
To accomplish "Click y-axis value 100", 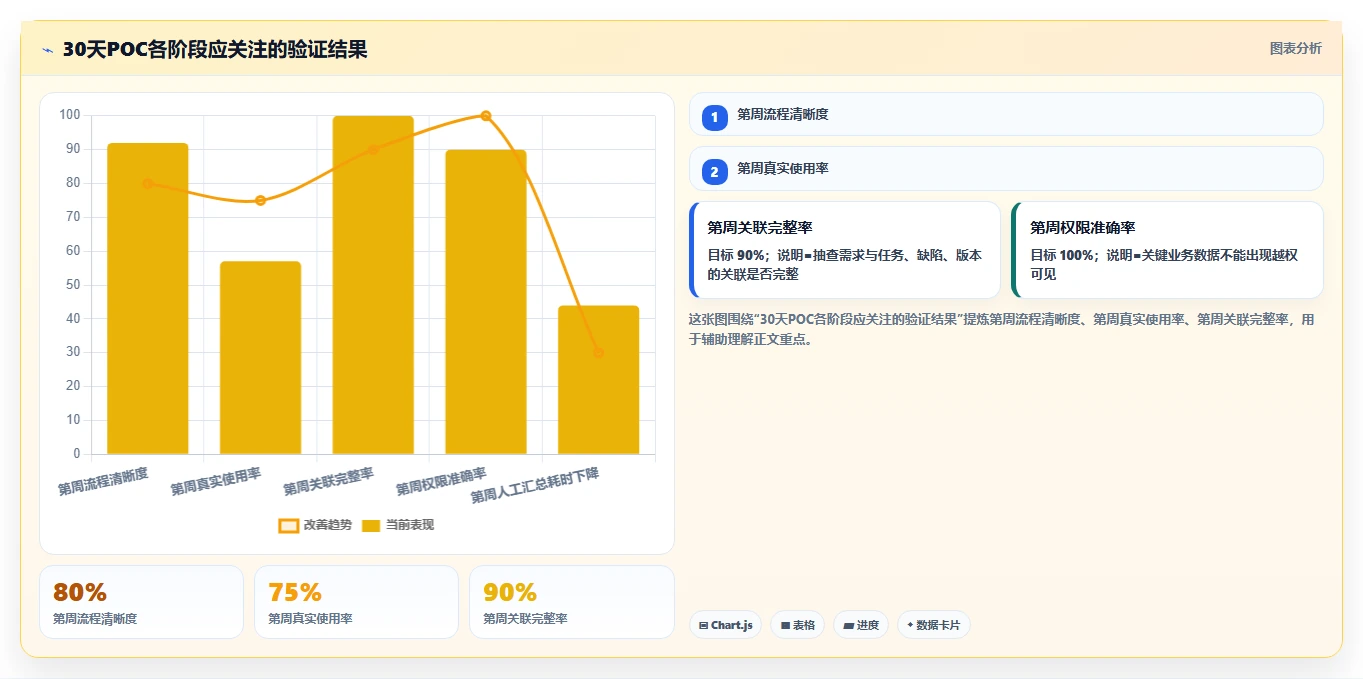I will (x=69, y=115).
